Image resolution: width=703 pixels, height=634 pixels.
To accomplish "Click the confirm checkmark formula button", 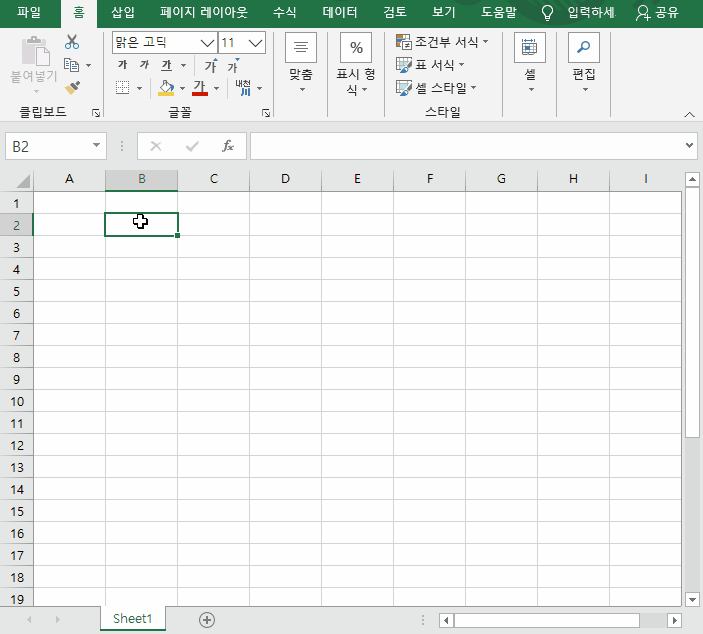I will coord(192,146).
